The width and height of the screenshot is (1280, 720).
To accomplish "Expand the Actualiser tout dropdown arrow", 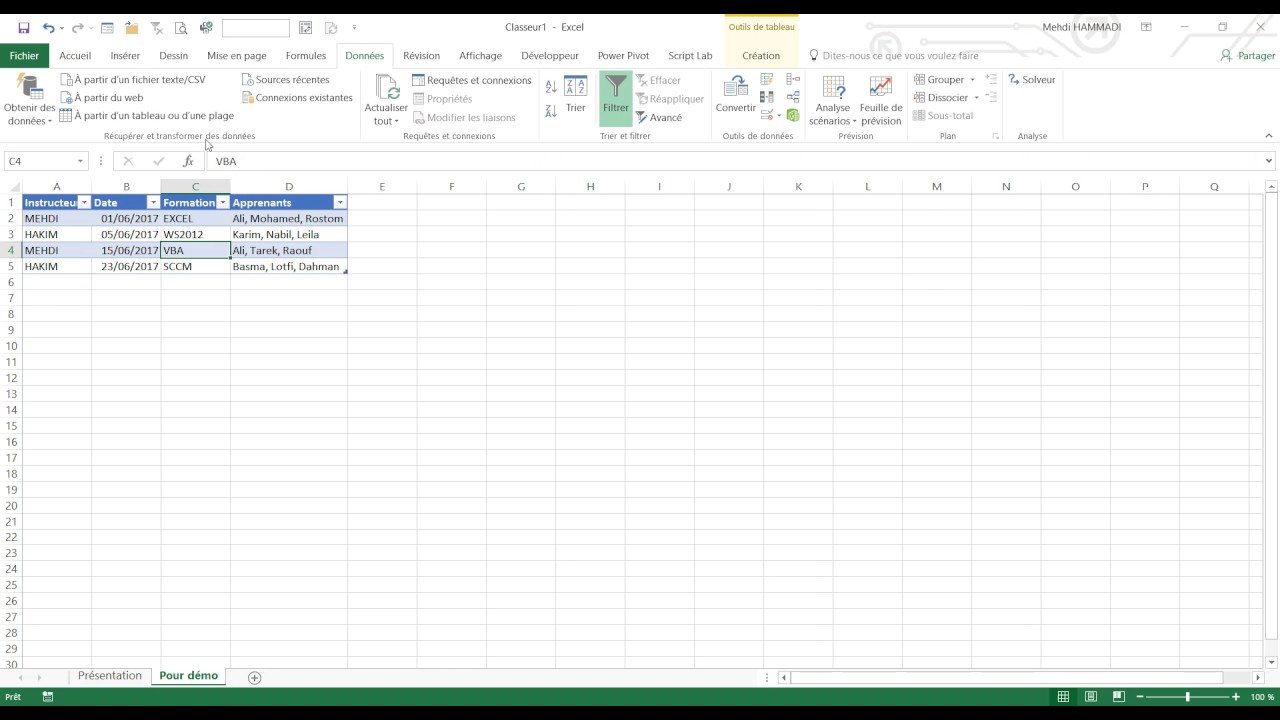I will [x=397, y=122].
